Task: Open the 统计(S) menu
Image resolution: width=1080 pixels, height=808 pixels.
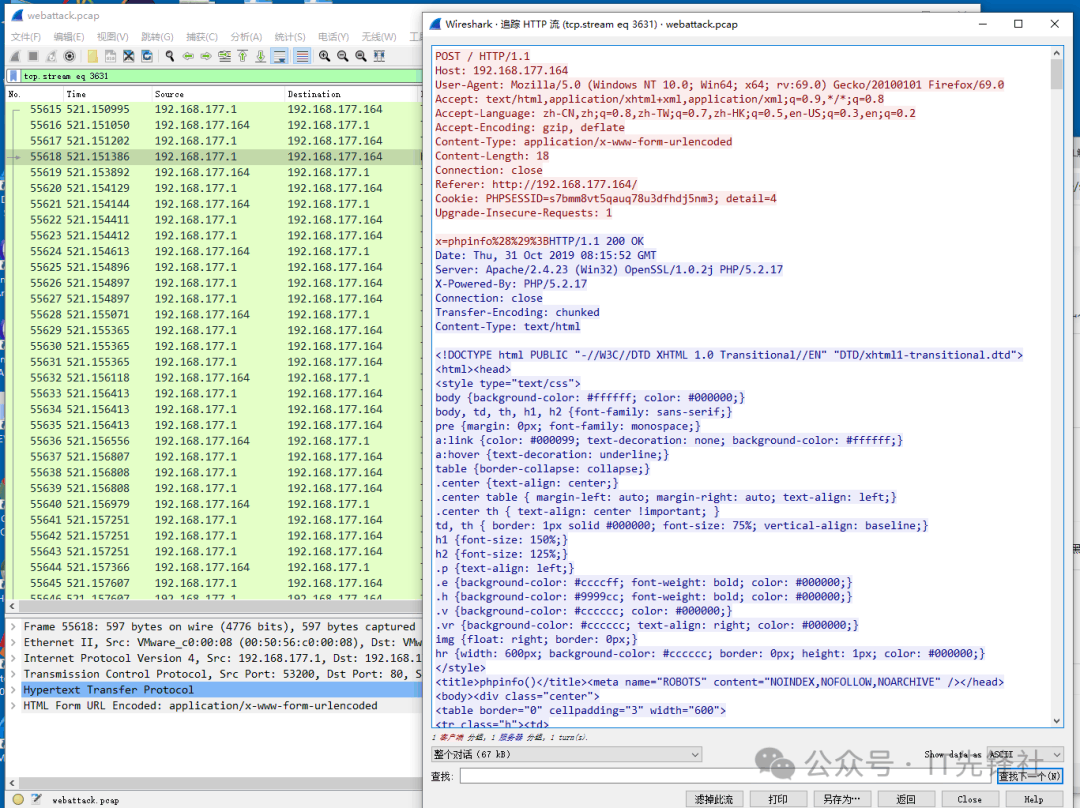Action: pos(290,37)
